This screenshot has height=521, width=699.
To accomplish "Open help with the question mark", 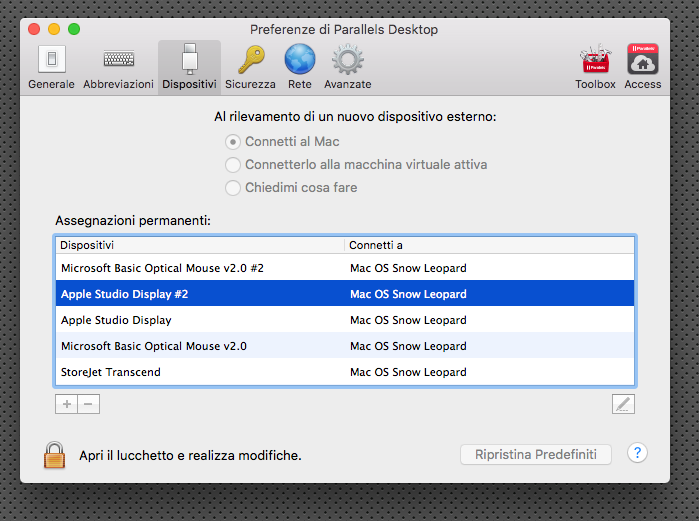I will click(x=637, y=453).
